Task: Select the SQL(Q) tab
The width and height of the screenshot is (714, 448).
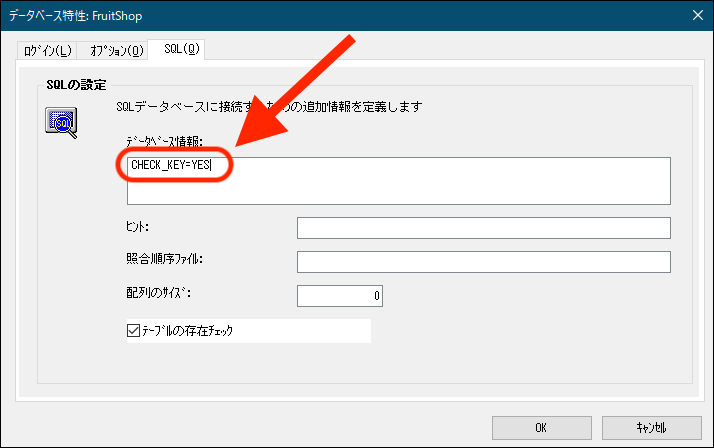Action: point(182,49)
